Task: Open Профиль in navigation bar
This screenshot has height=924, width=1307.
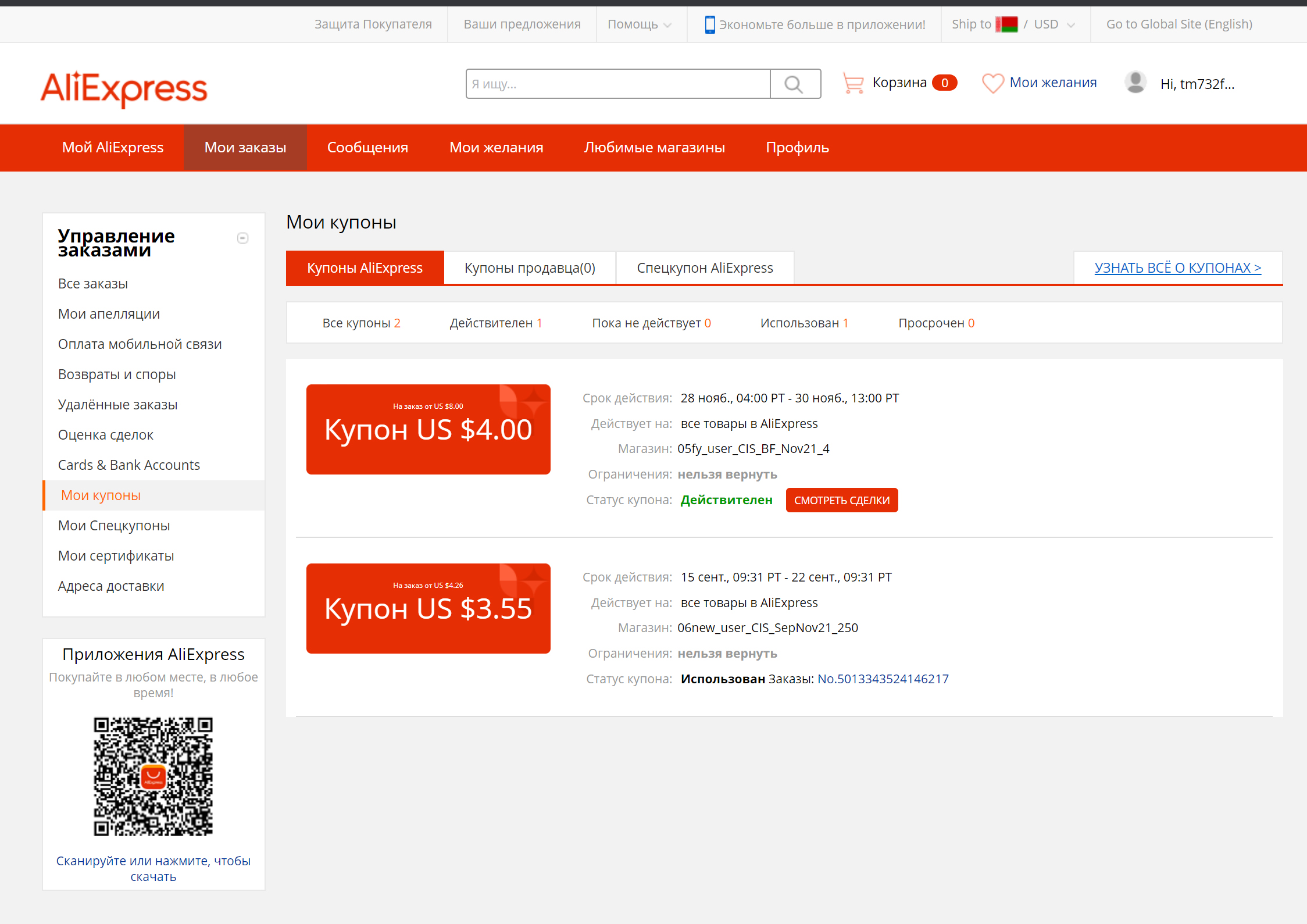Action: 797,147
